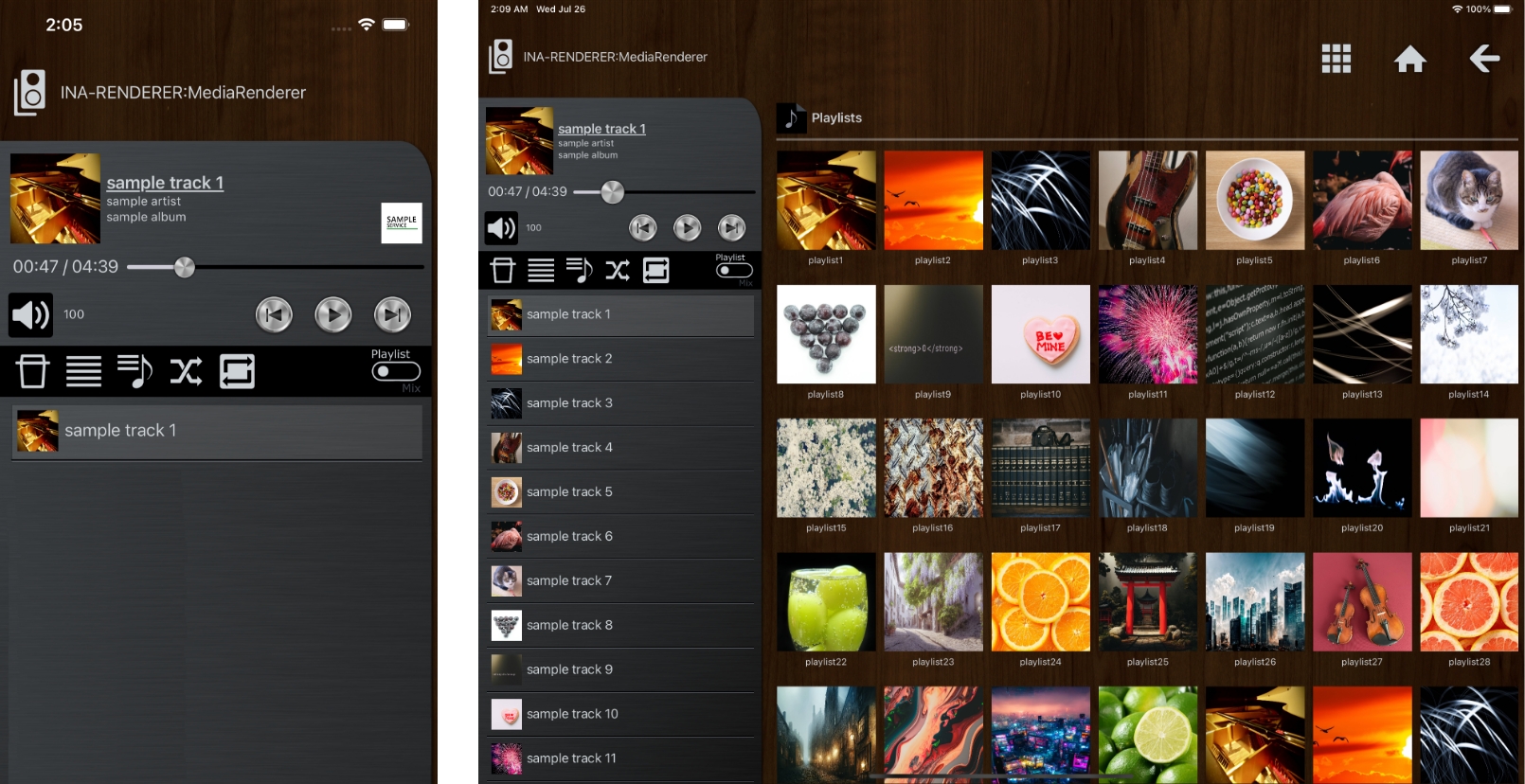Image resolution: width=1525 pixels, height=784 pixels.
Task: Mute volume with the phone speaker icon
Action: click(x=30, y=314)
